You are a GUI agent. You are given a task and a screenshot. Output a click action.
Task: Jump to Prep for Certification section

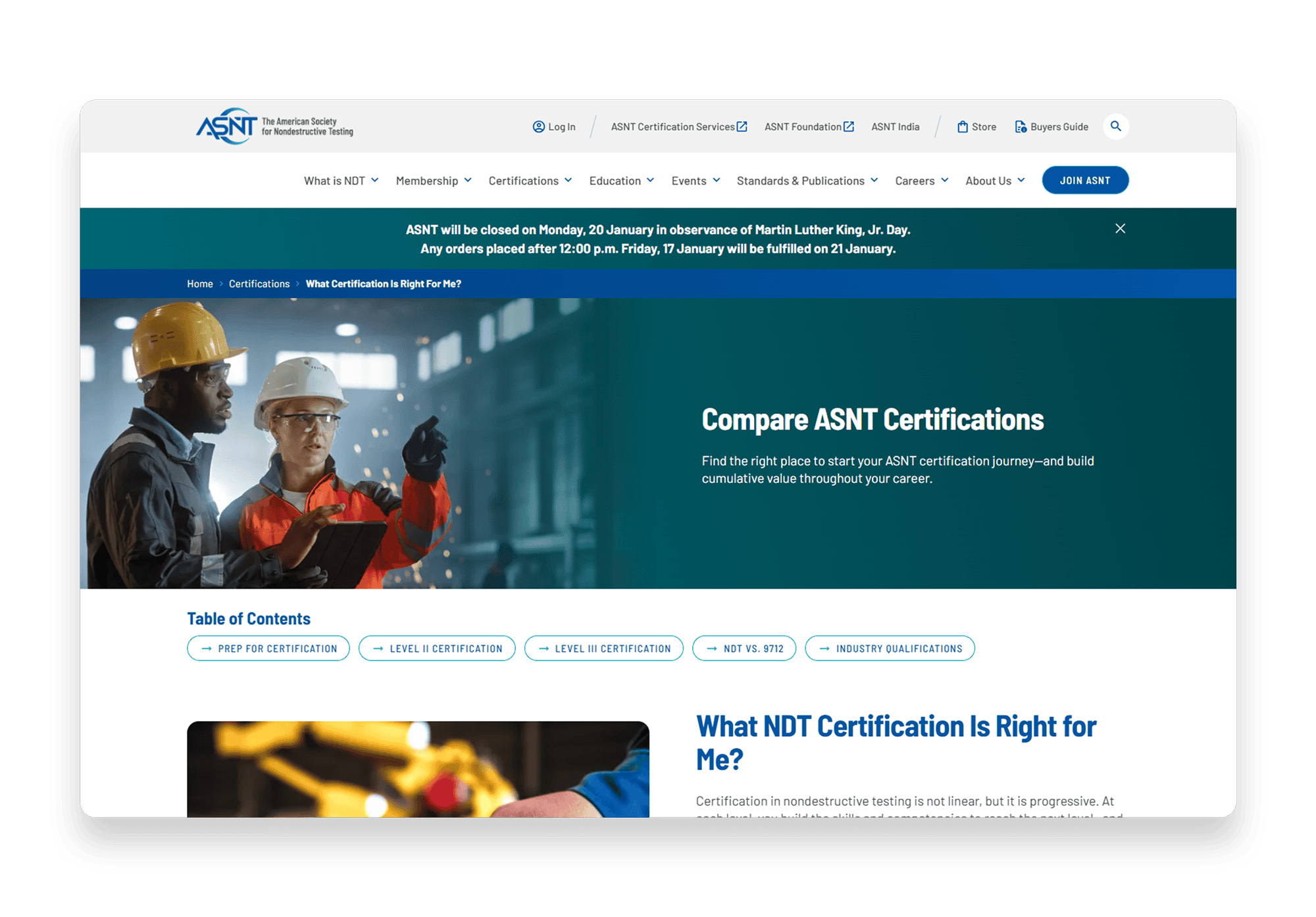268,648
